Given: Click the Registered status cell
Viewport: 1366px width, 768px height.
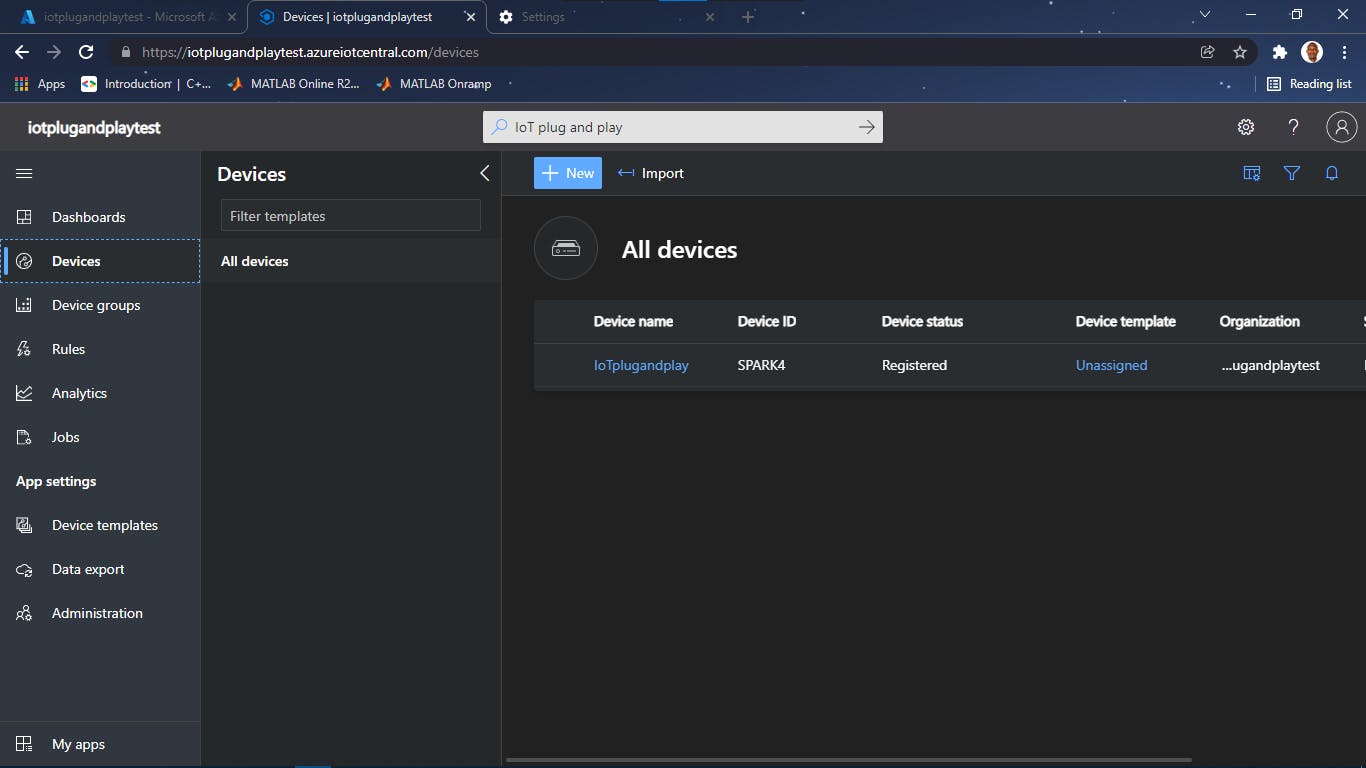Looking at the screenshot, I should [914, 365].
